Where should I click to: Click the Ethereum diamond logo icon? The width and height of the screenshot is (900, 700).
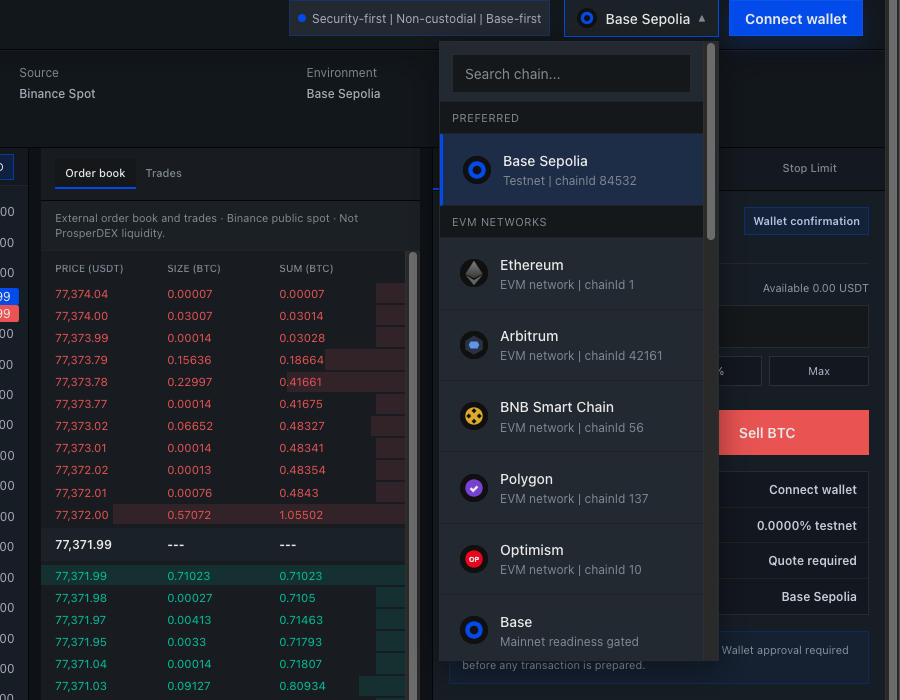[x=474, y=273]
